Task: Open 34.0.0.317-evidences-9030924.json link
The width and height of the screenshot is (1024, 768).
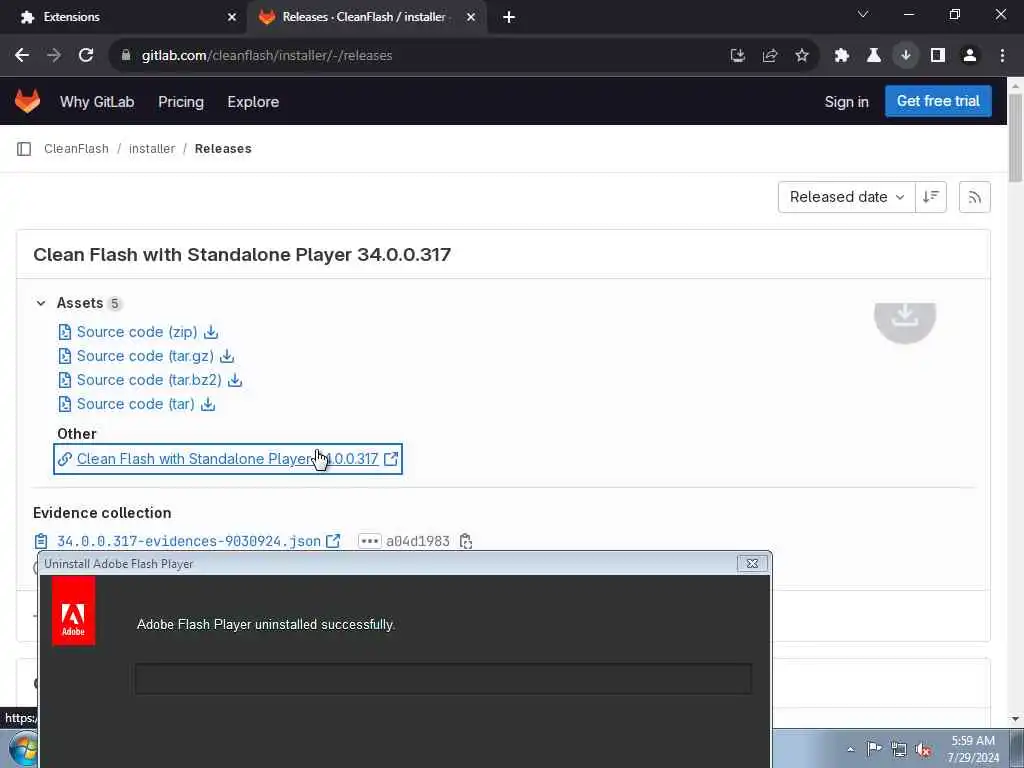Action: pos(189,541)
